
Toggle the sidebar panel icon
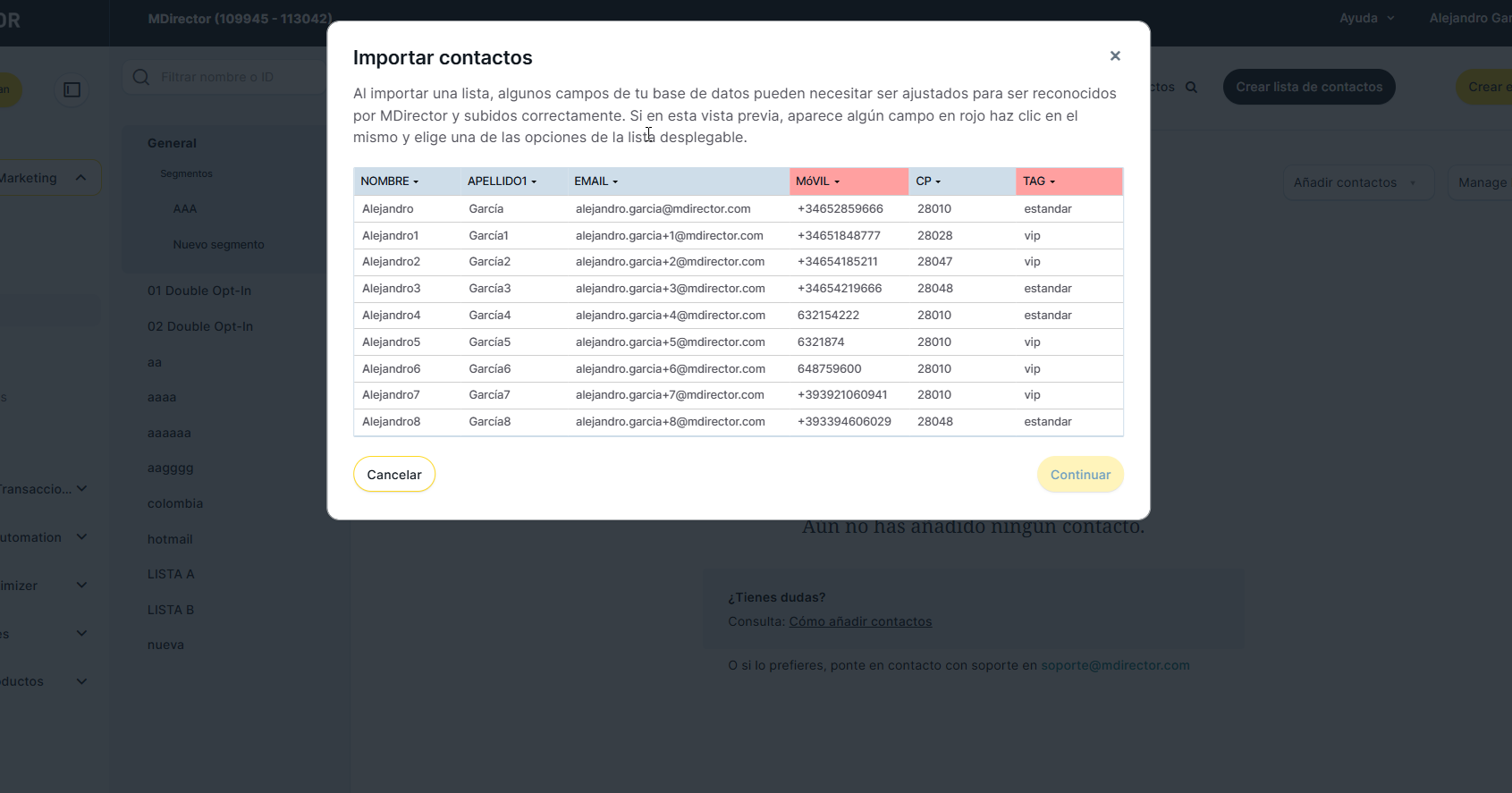coord(72,89)
